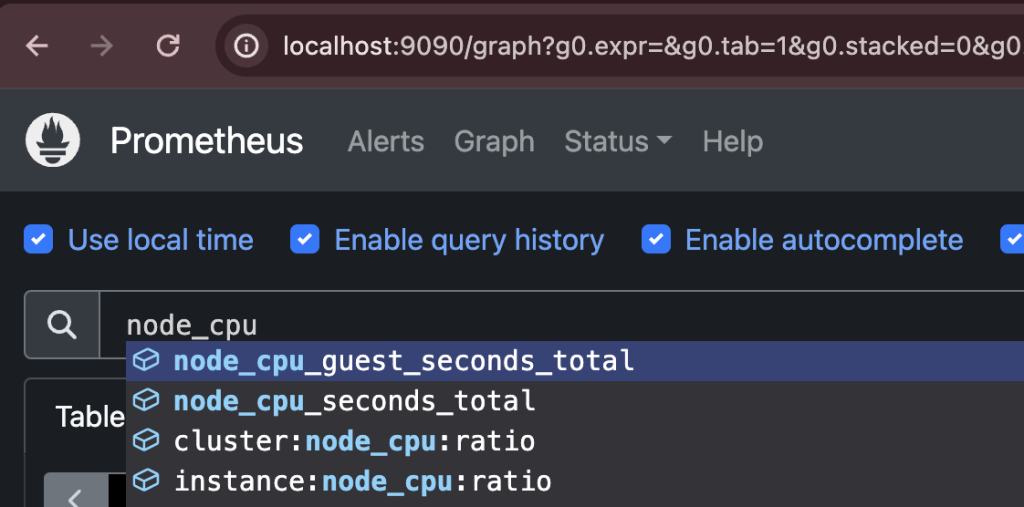
Task: Open site information icon in address bar
Action: [x=247, y=46]
